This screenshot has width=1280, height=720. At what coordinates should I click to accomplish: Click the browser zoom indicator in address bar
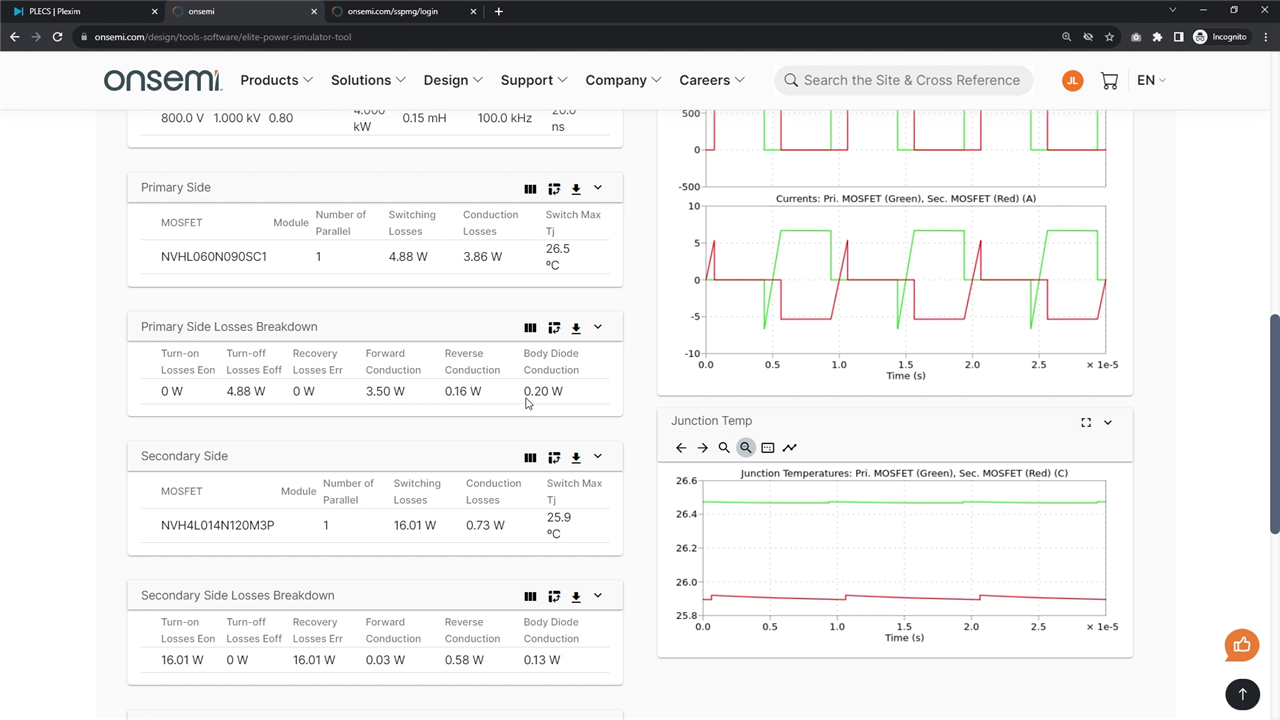tap(1068, 37)
